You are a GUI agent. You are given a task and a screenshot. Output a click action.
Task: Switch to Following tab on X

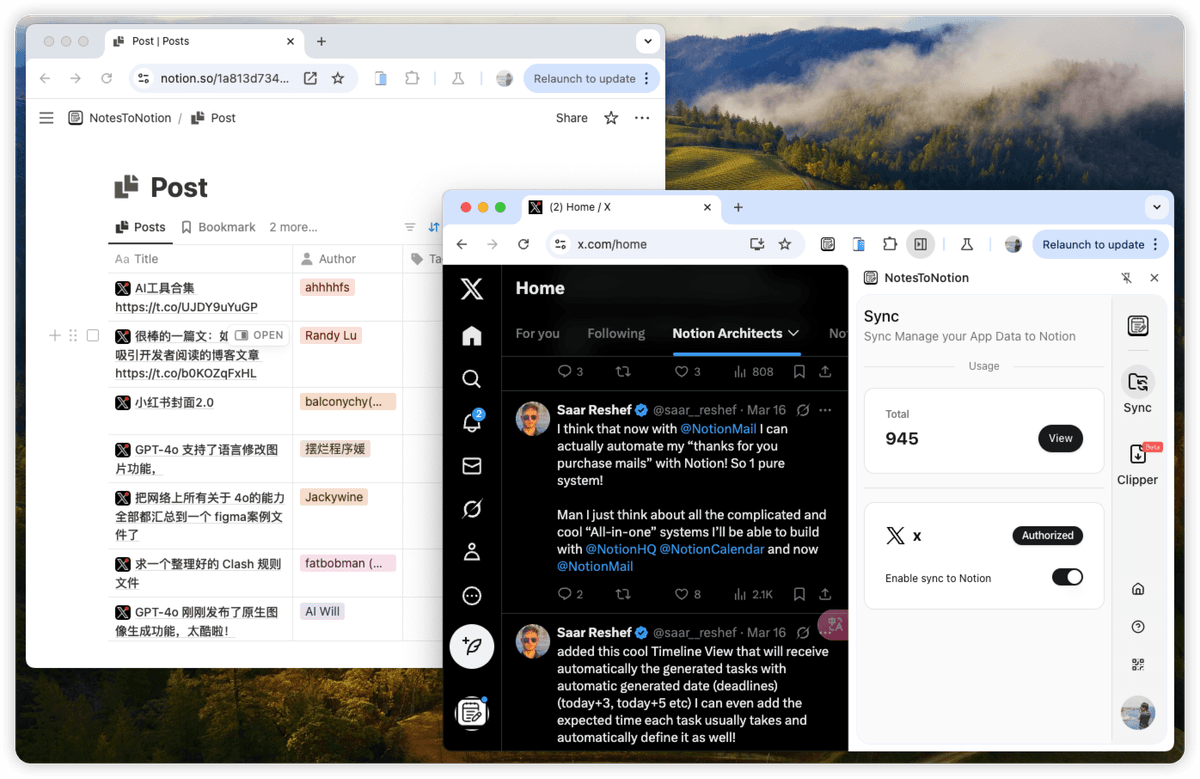[616, 333]
